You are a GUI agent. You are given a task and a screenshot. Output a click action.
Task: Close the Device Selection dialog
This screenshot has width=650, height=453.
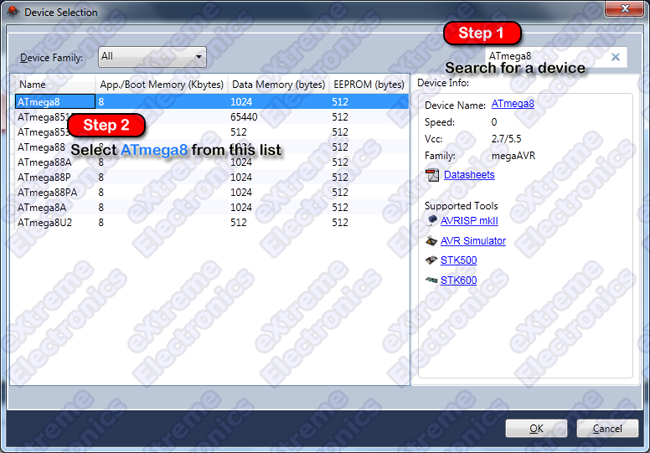click(x=626, y=8)
